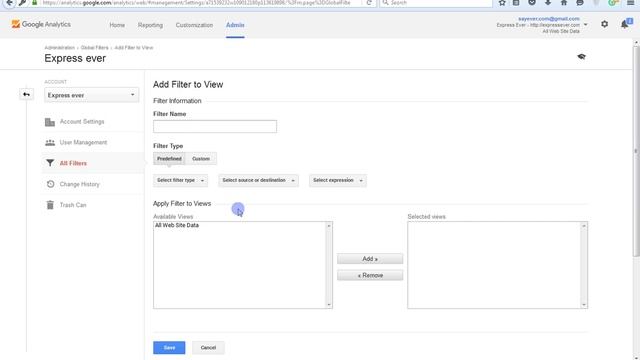640x360 pixels.
Task: Click the Google Analytics logo
Action: pos(41,24)
